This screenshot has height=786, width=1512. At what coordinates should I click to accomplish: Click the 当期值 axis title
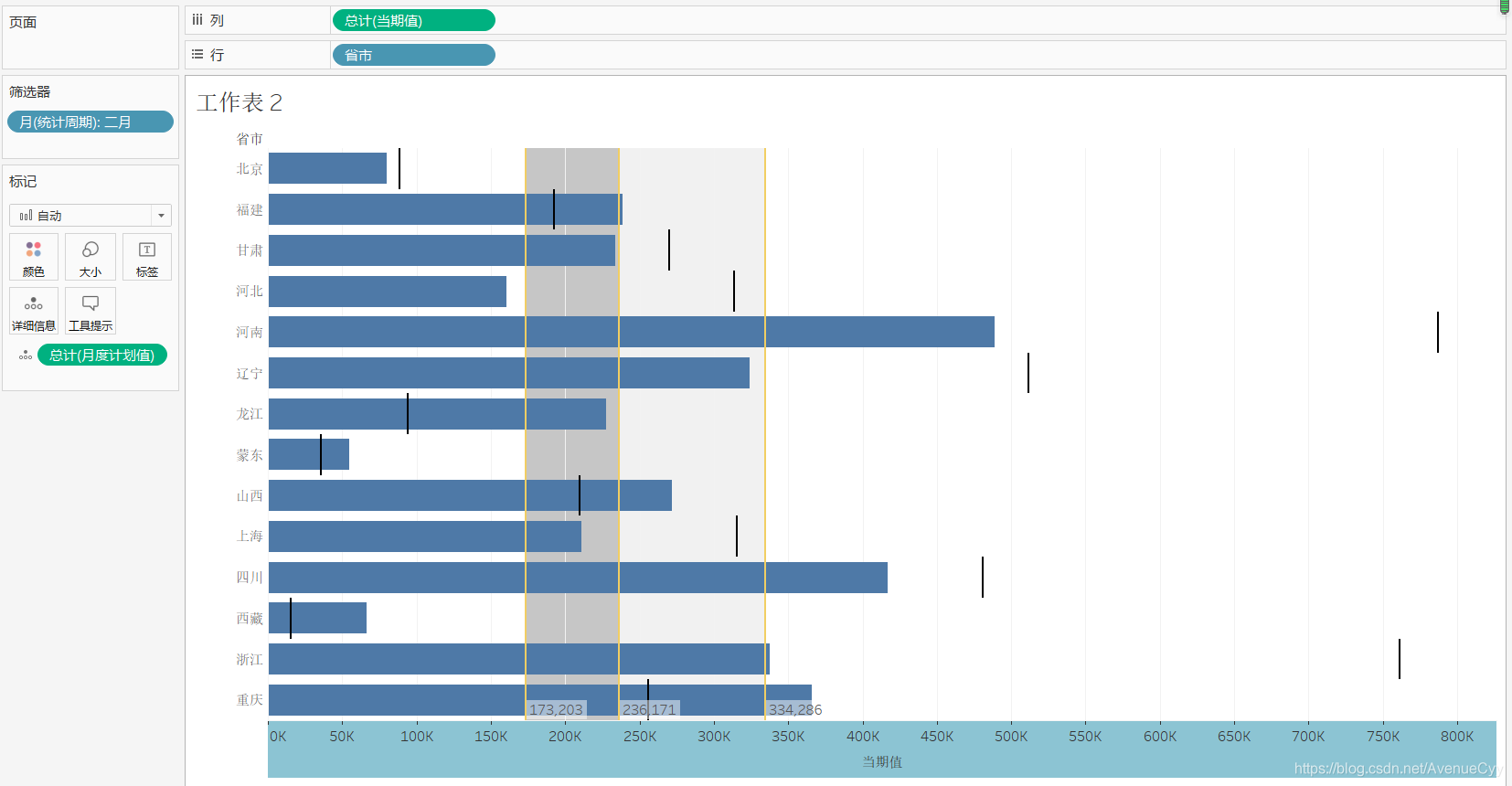(x=882, y=762)
